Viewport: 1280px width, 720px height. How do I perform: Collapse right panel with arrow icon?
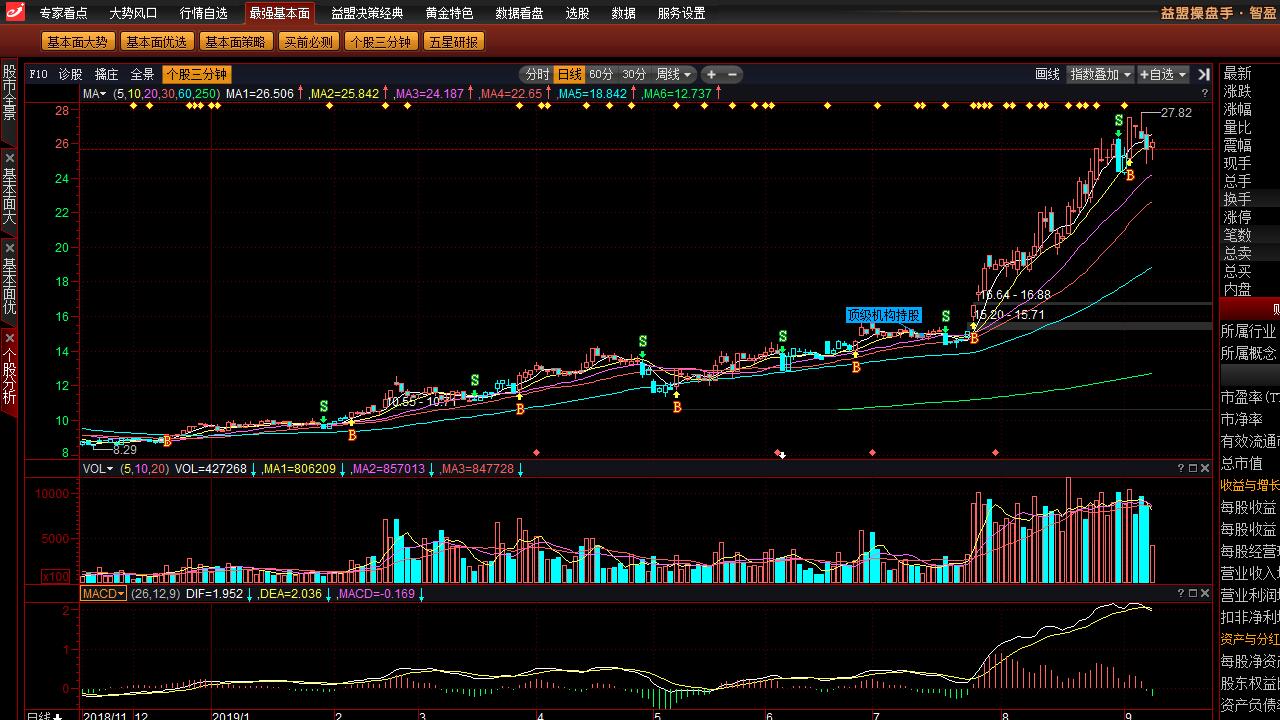coord(1204,74)
